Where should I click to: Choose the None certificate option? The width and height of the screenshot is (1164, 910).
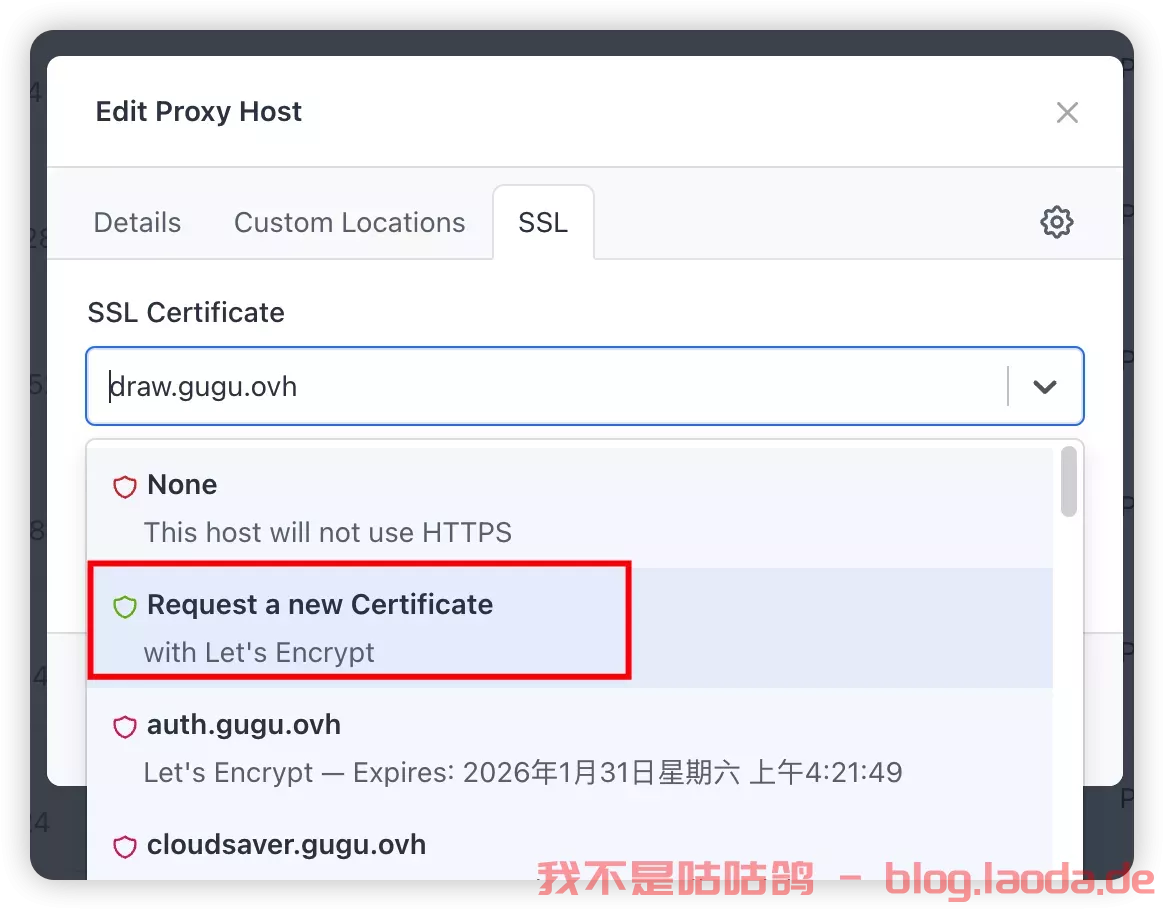pyautogui.click(x=181, y=485)
